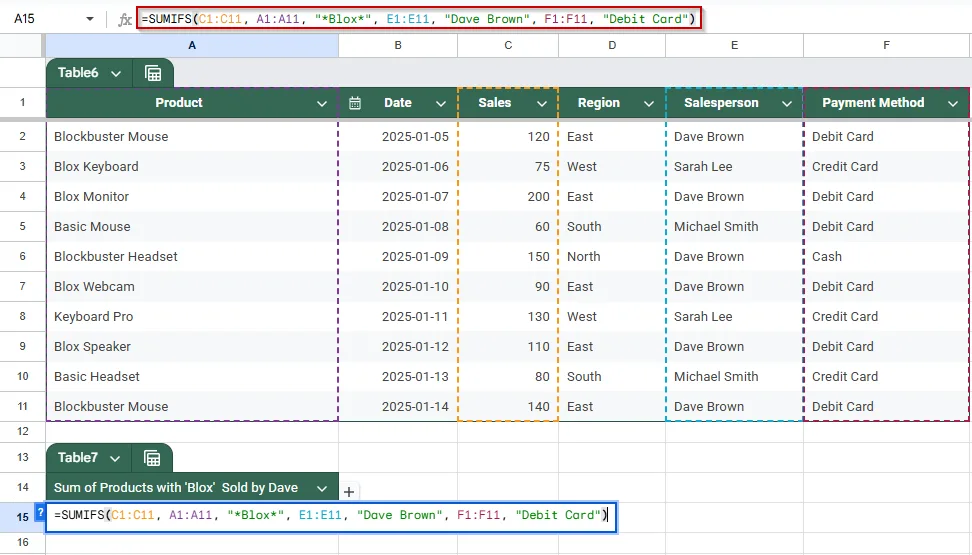Select the Basic Headset cell
Screen dimensions: 972x555
(x=192, y=376)
